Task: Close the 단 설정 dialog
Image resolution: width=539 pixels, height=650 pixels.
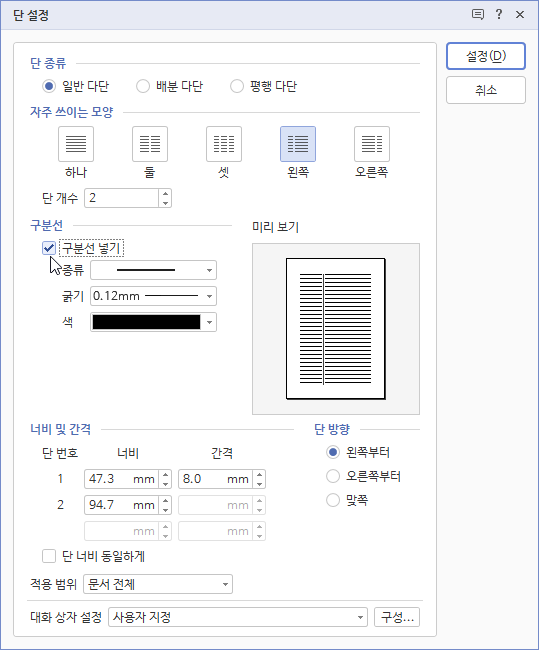Action: point(520,15)
